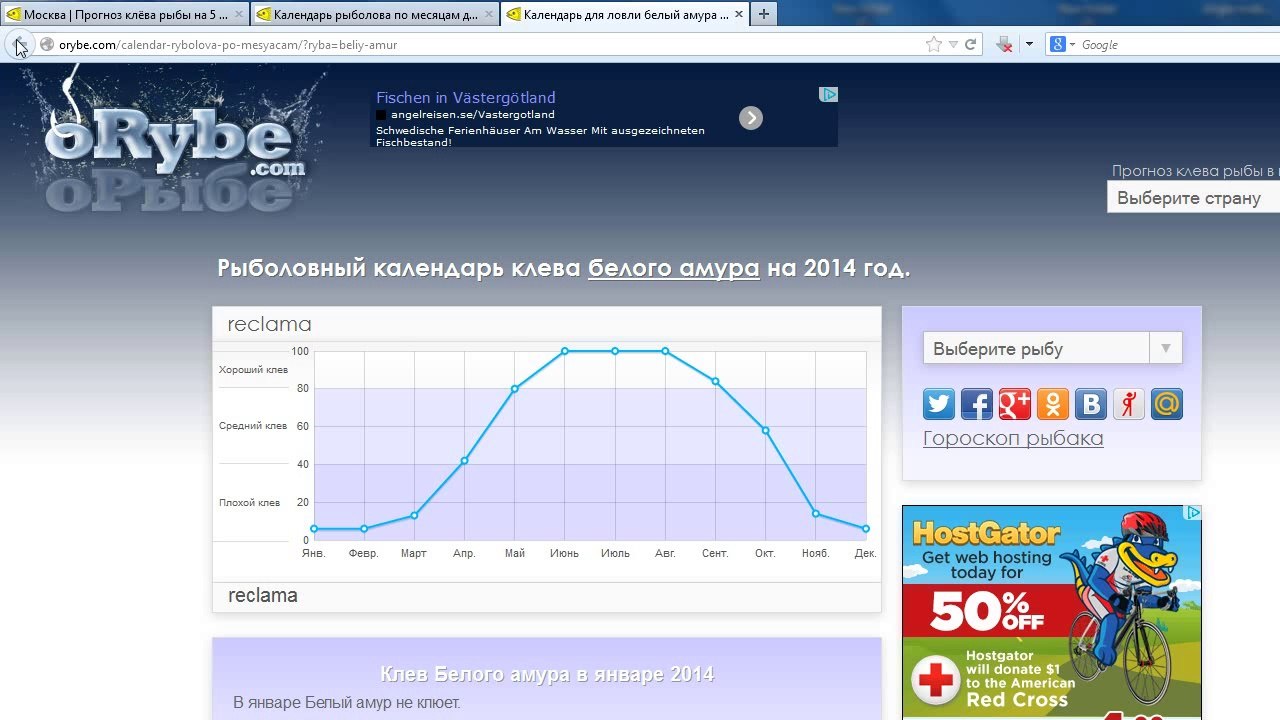Share via the red figure icon

coord(1129,404)
